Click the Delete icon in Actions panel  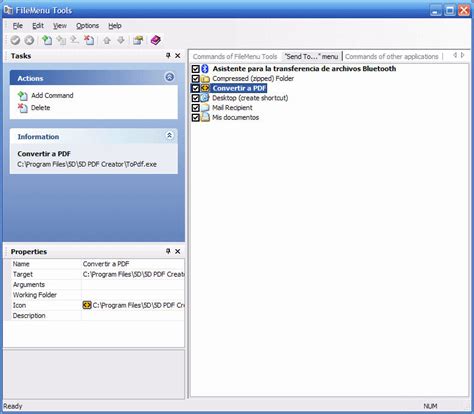click(x=23, y=108)
